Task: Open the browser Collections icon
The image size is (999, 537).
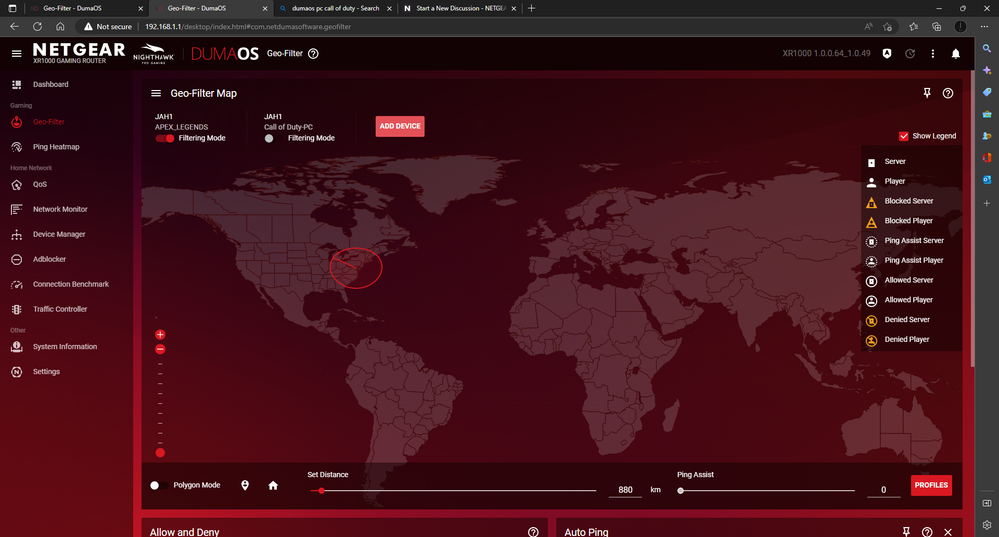Action: (937, 27)
